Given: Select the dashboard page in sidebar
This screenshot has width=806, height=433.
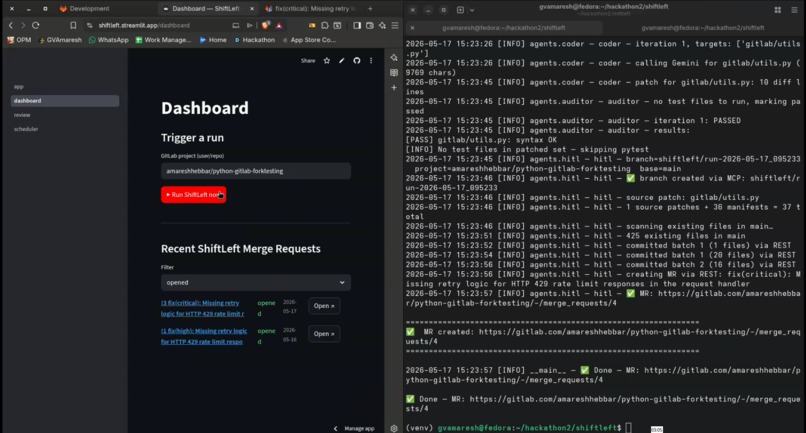Looking at the screenshot, I should pos(65,101).
